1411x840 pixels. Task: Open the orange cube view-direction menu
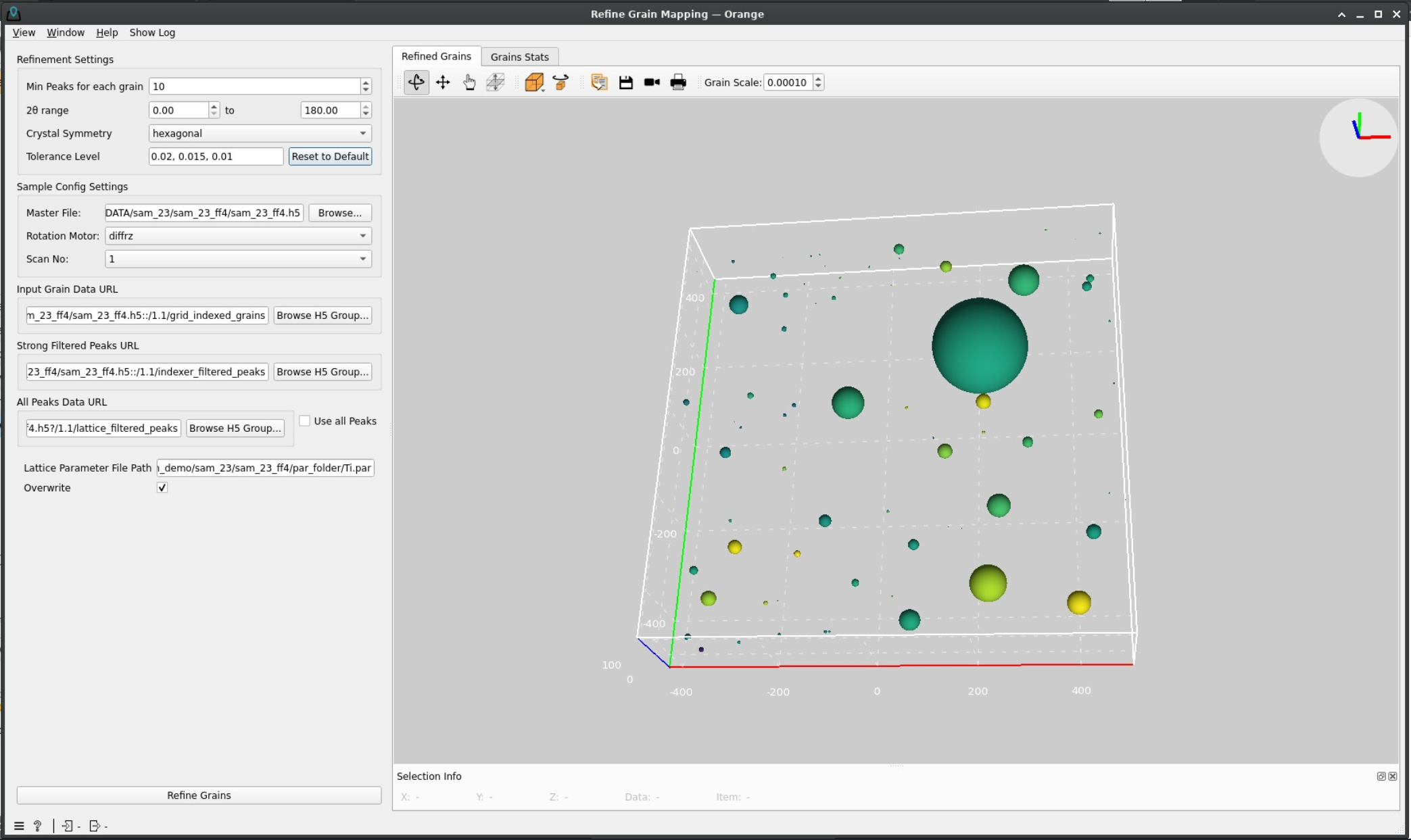(x=534, y=82)
